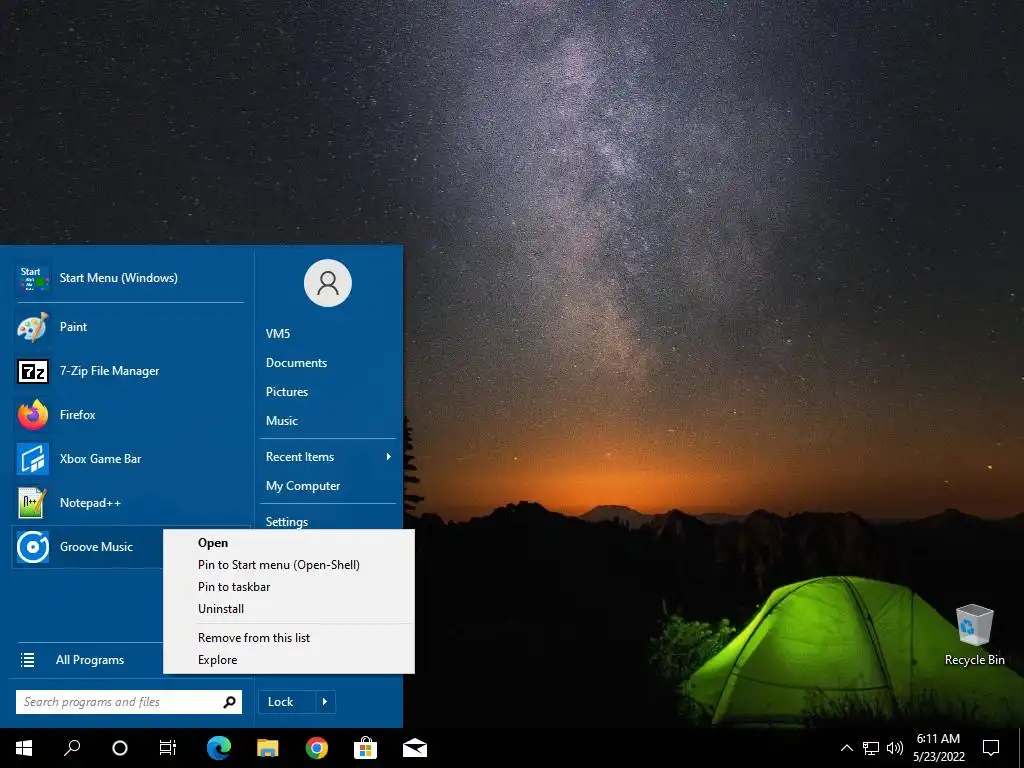Click the Windows Start button
The height and width of the screenshot is (768, 1024).
coord(24,748)
